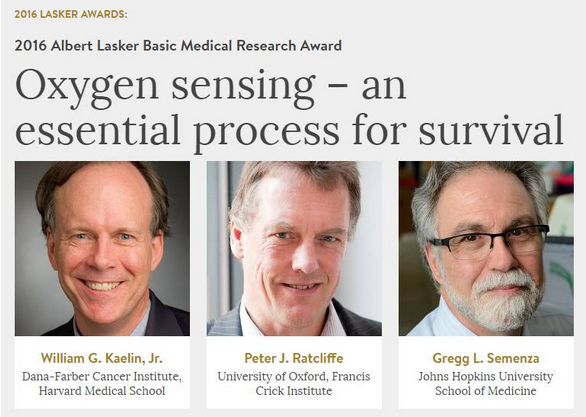Click the word "essential" in the headline
The height and width of the screenshot is (417, 586).
[98, 130]
